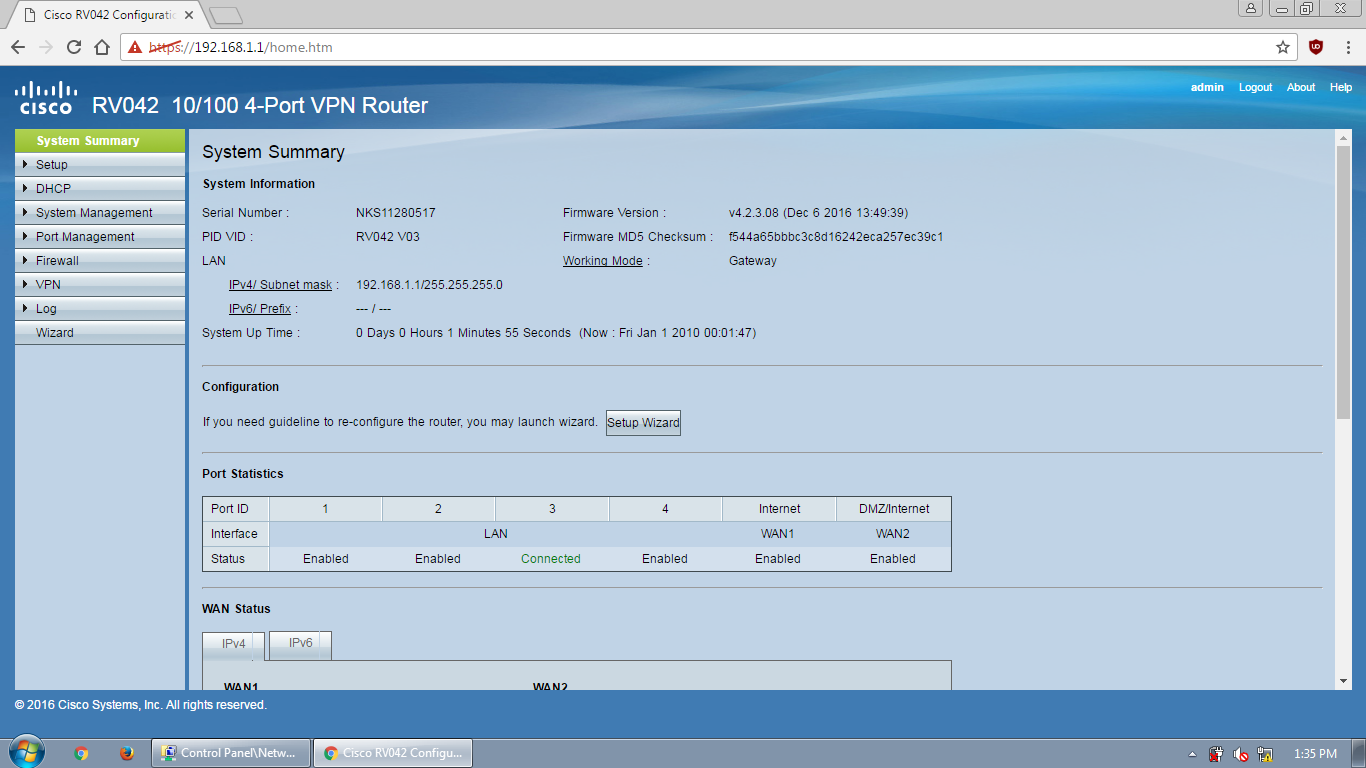The width and height of the screenshot is (1366, 768).
Task: Click the serial number NKS11280517
Action: pos(396,213)
